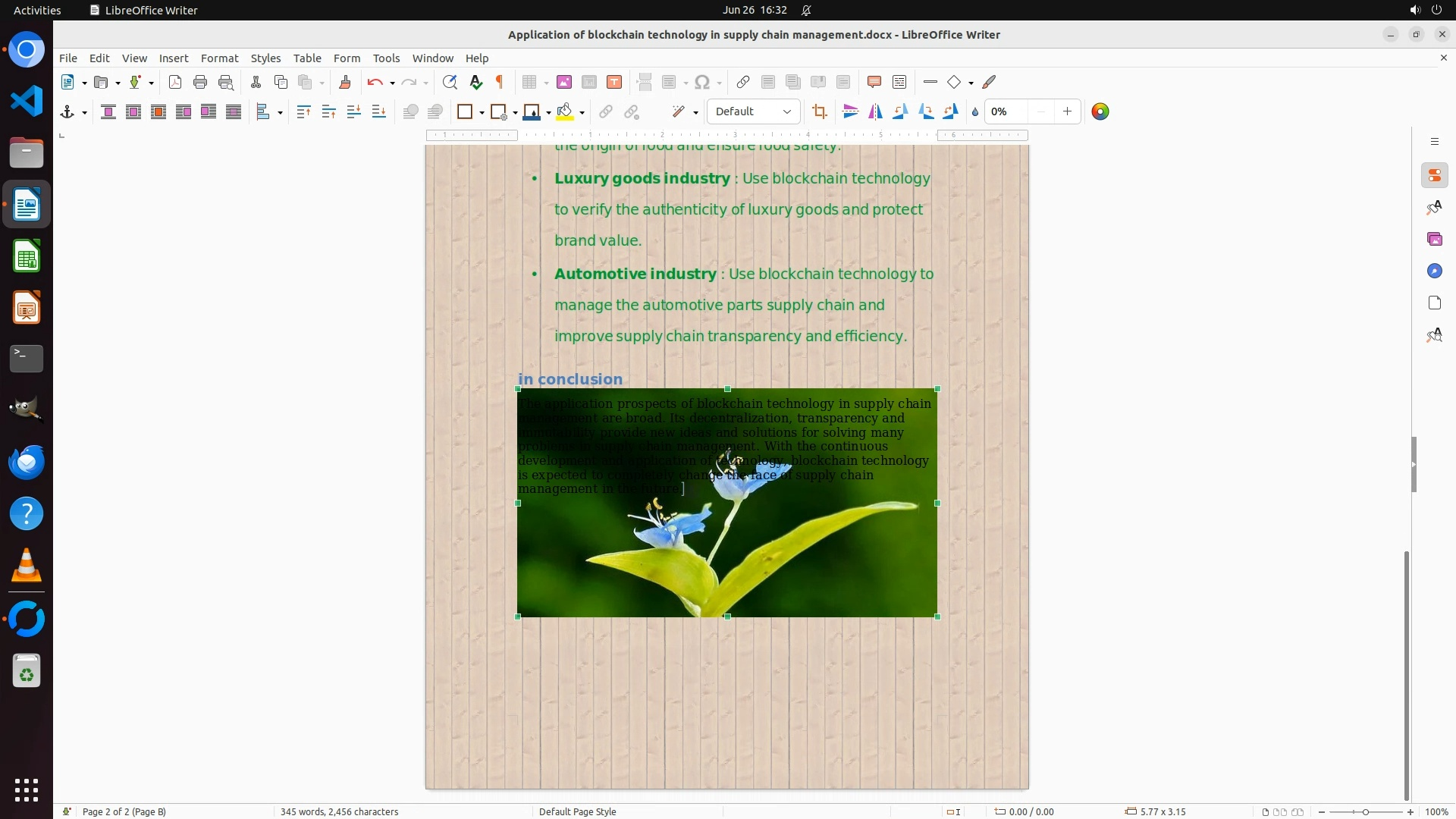1456x819 pixels.
Task: Open the Styles menu
Action: (265, 58)
